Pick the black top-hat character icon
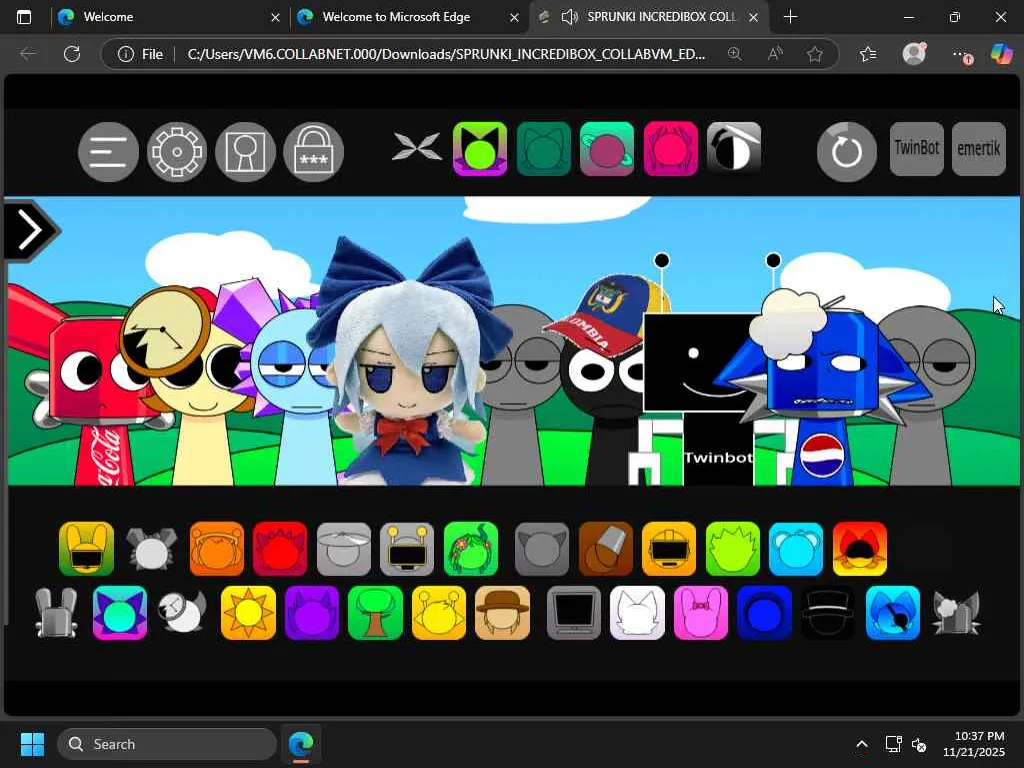1024x768 pixels. coord(828,612)
